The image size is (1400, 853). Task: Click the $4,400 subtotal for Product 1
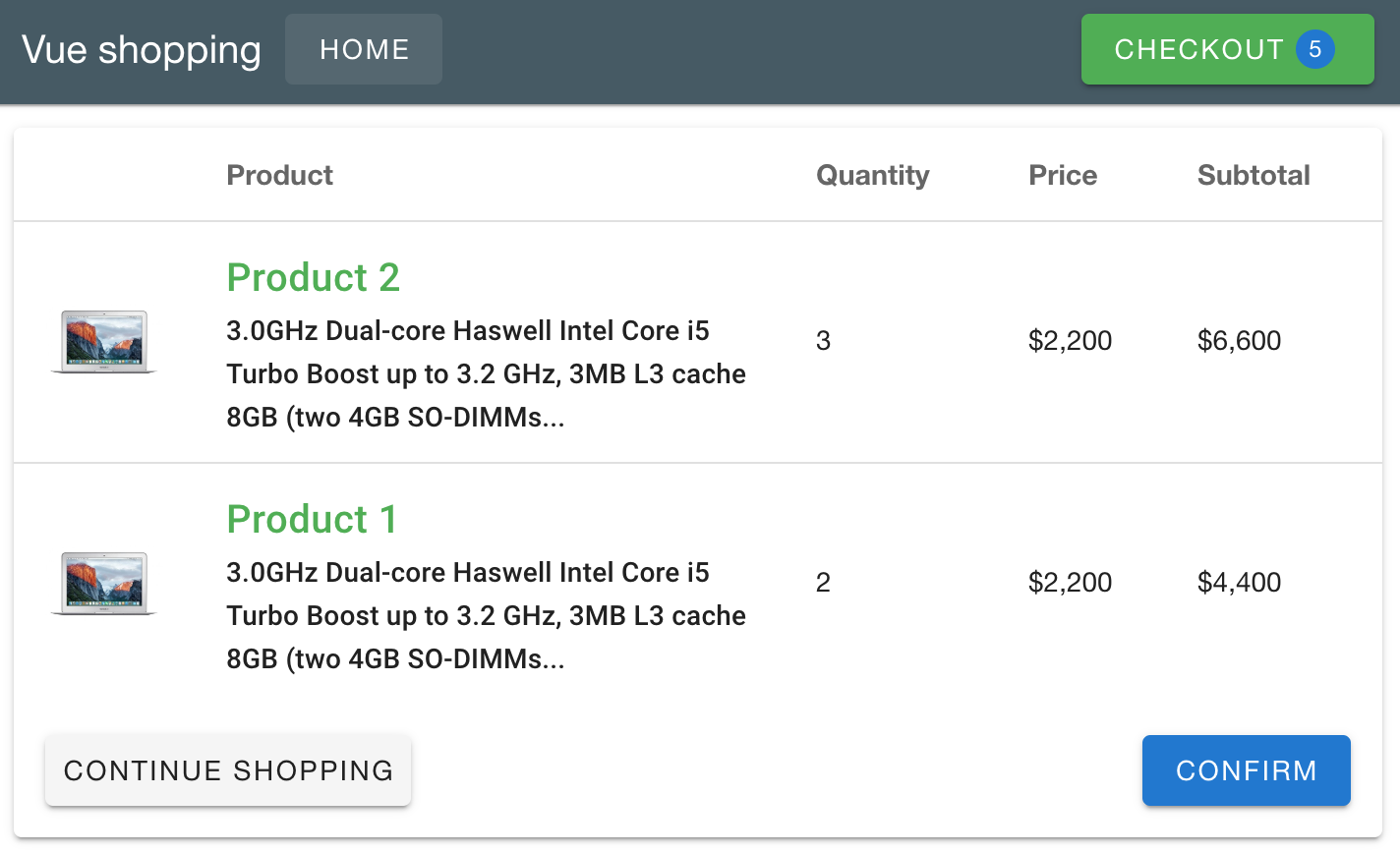(x=1239, y=583)
